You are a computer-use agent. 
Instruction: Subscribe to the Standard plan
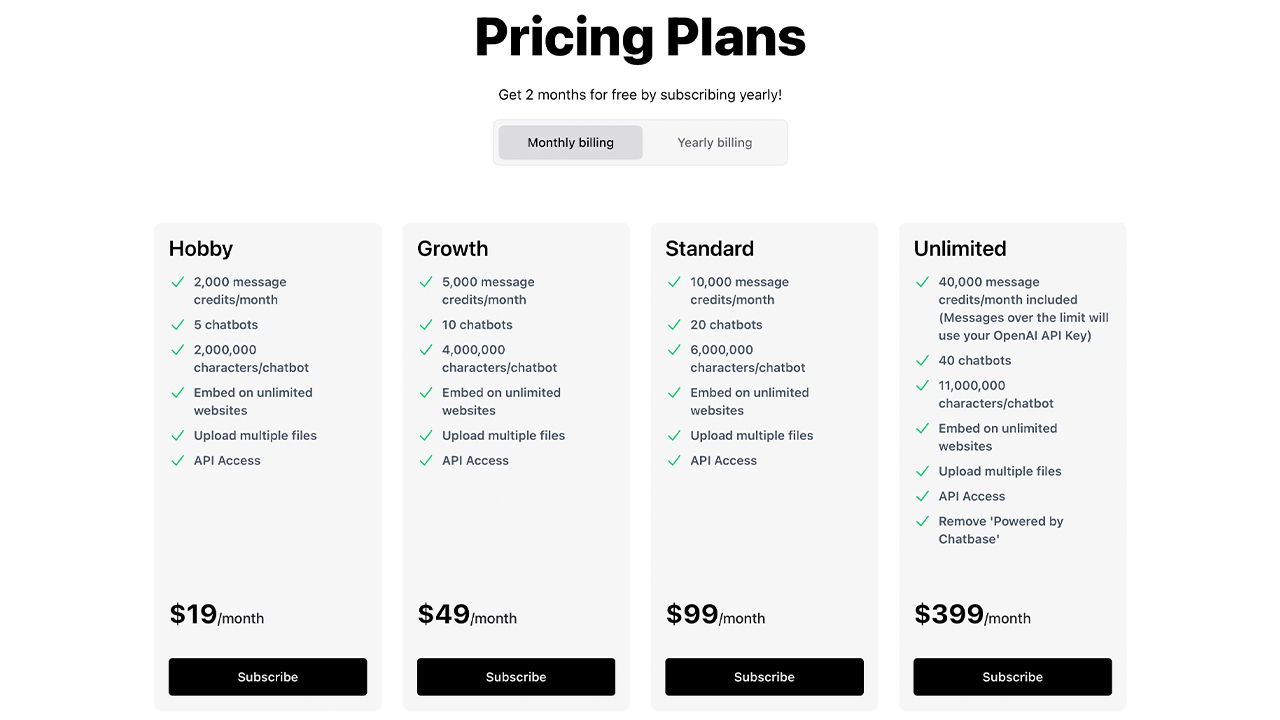[764, 677]
